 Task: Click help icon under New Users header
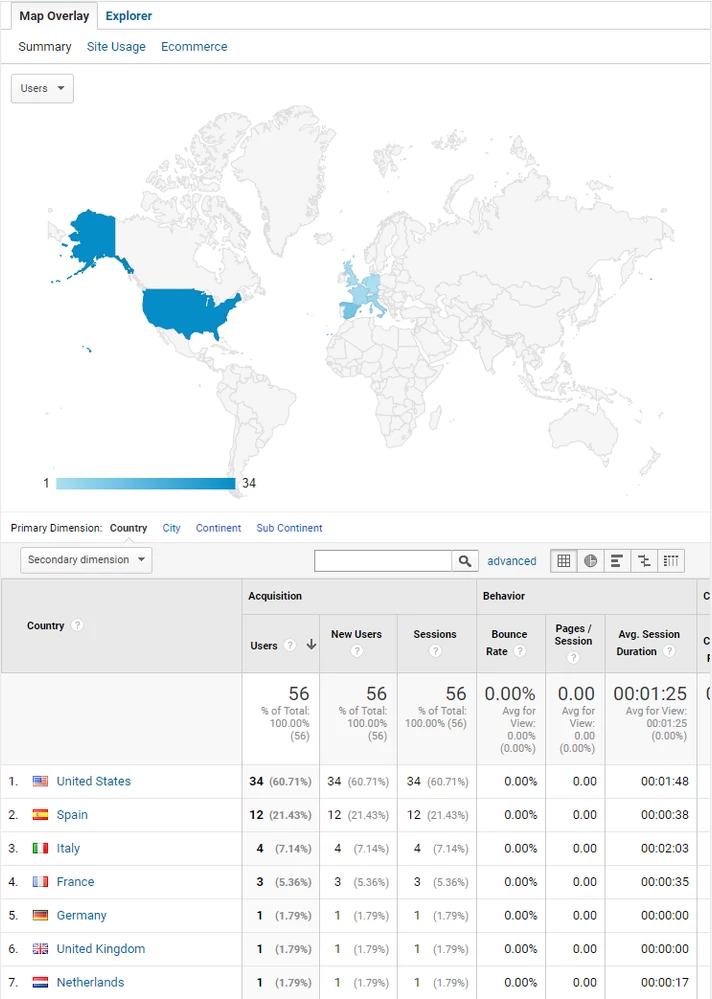(357, 650)
